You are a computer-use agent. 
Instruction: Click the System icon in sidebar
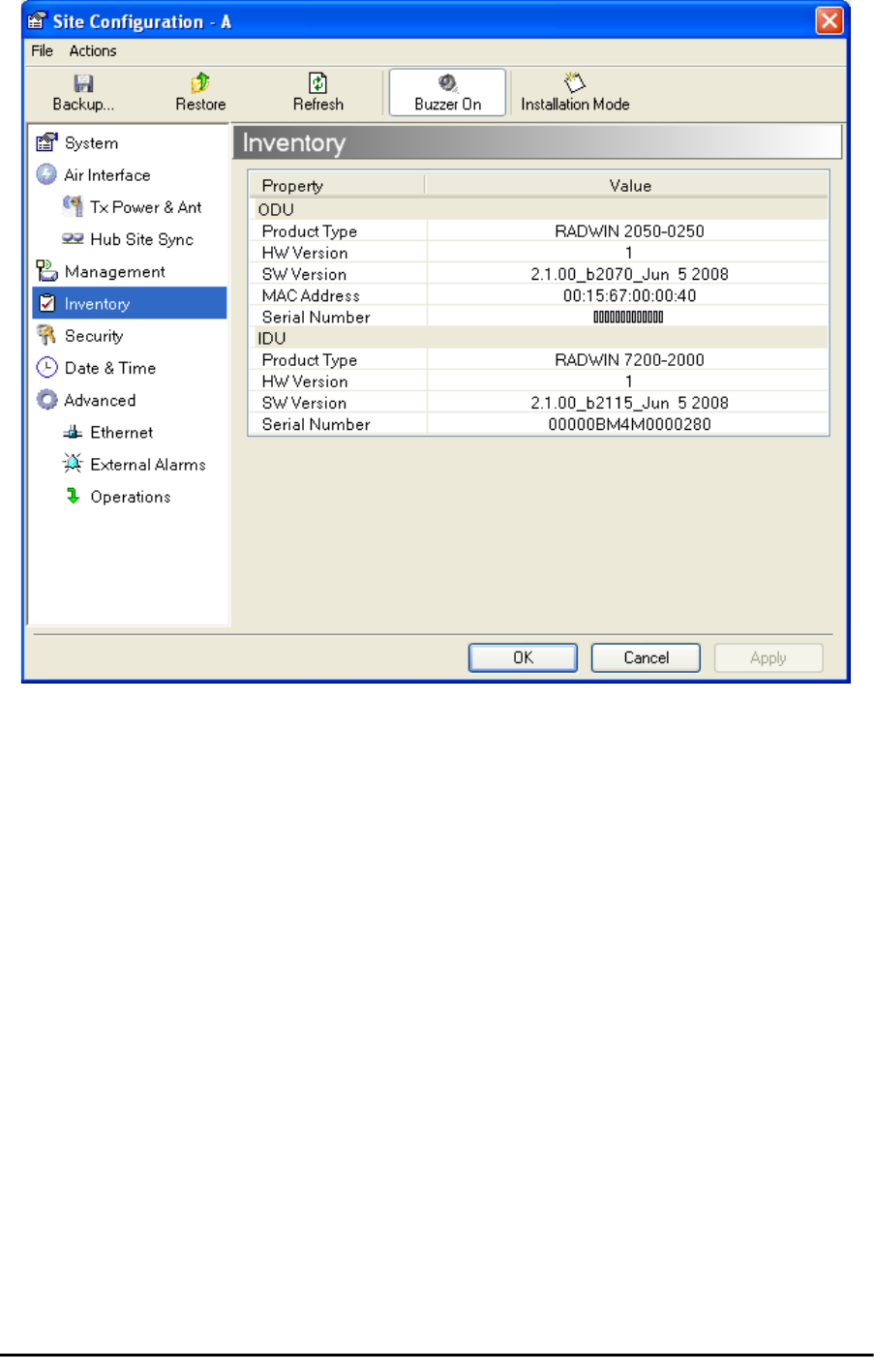click(x=46, y=142)
